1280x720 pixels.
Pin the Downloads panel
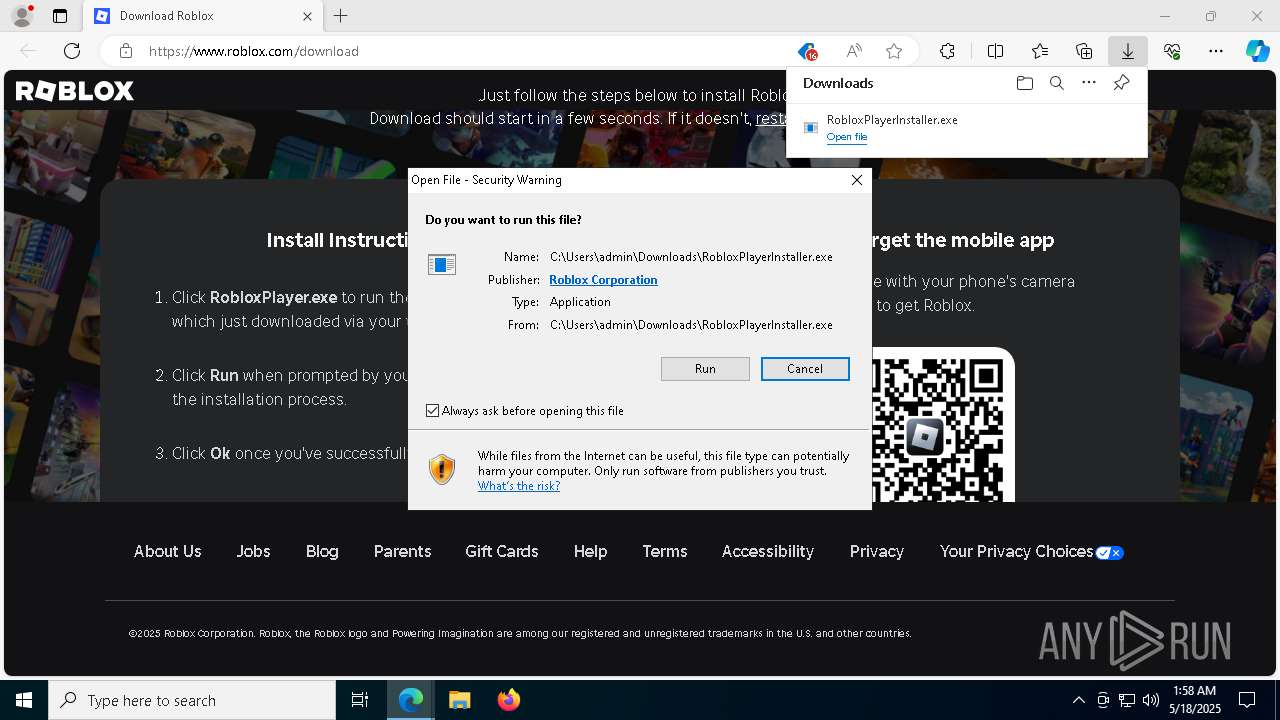(1121, 83)
